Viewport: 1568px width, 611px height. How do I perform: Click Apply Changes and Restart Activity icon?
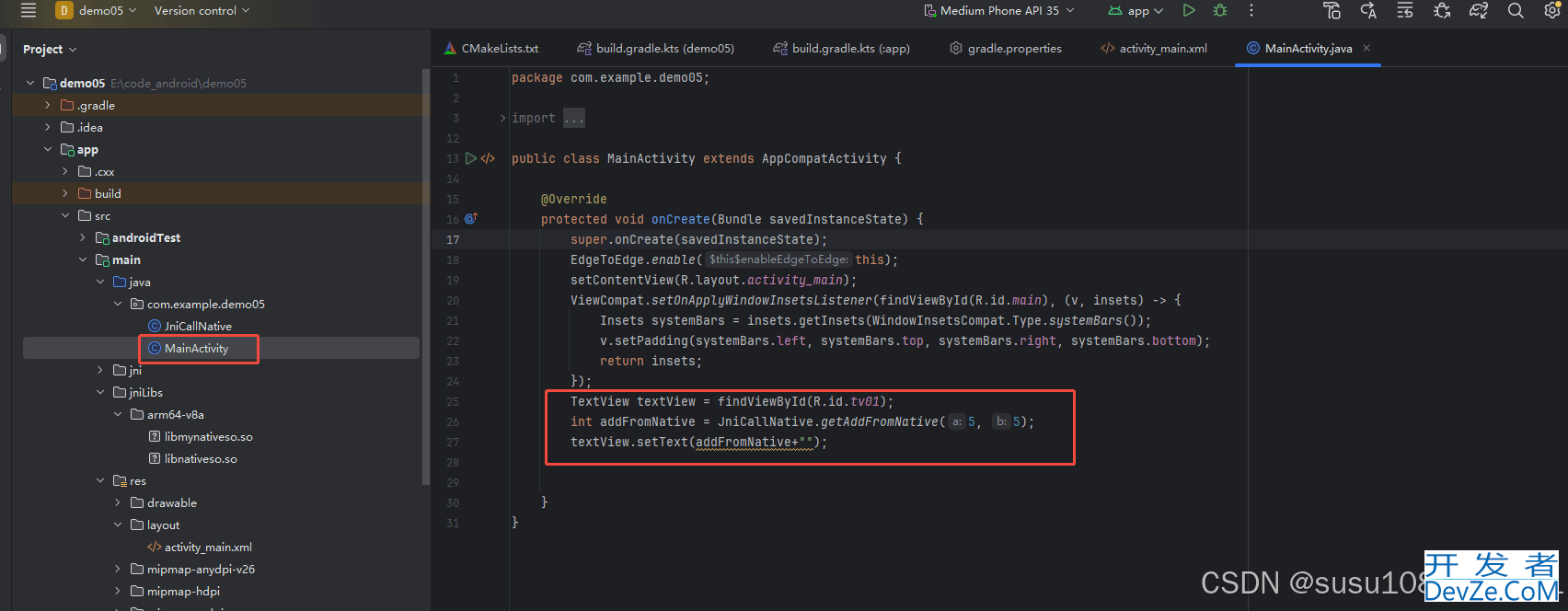1368,10
